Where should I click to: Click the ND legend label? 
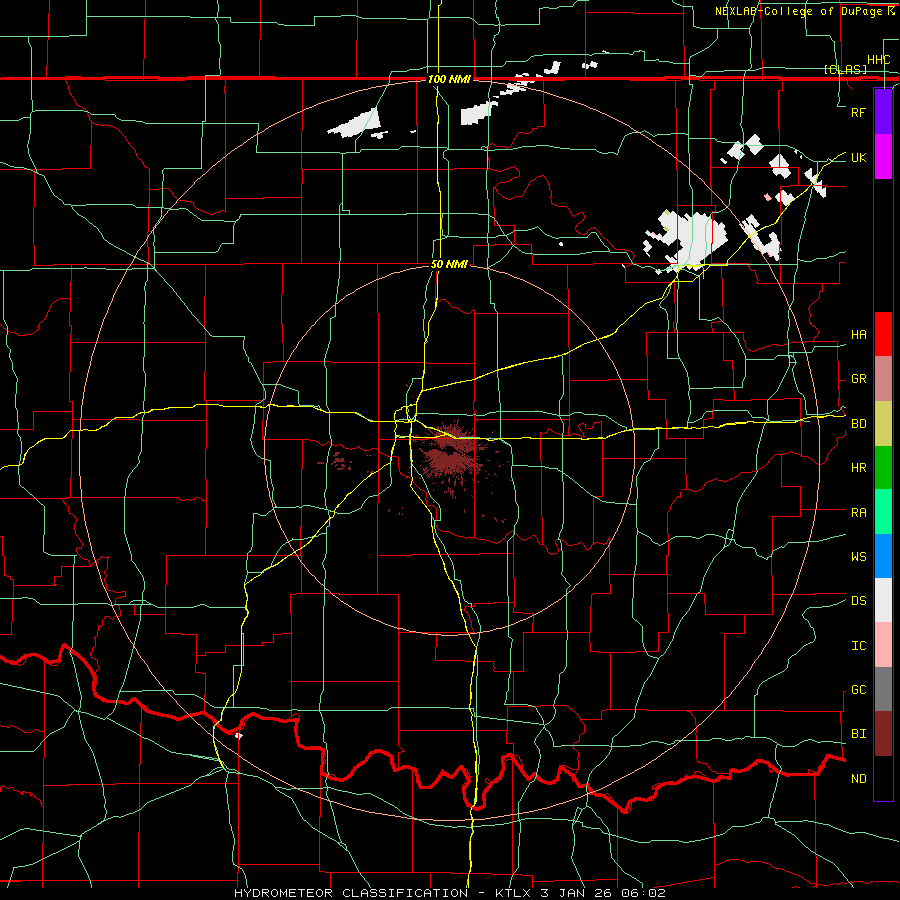point(858,779)
